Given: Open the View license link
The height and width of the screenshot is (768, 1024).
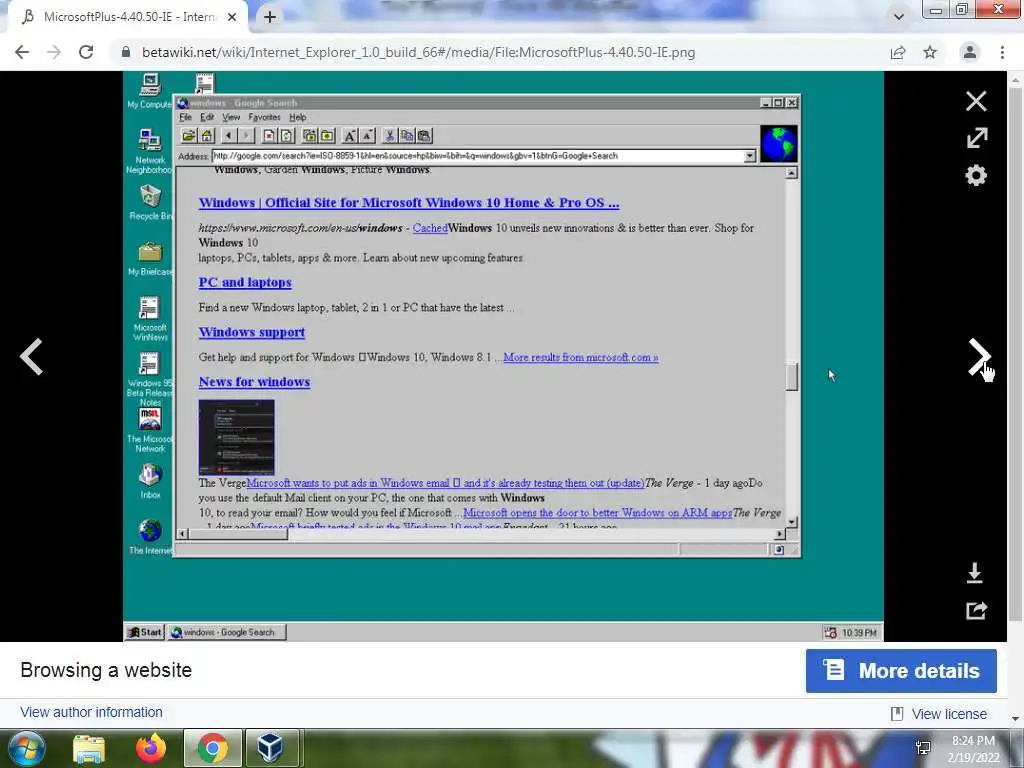Looking at the screenshot, I should point(949,714).
